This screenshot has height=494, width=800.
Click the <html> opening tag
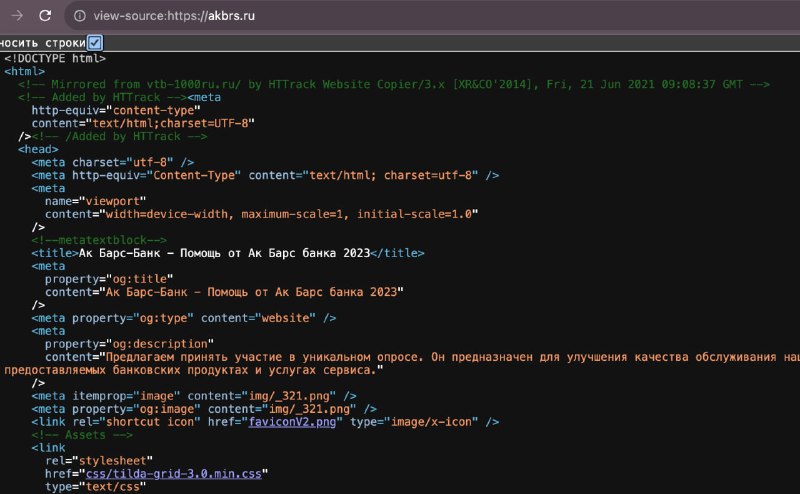(24, 71)
